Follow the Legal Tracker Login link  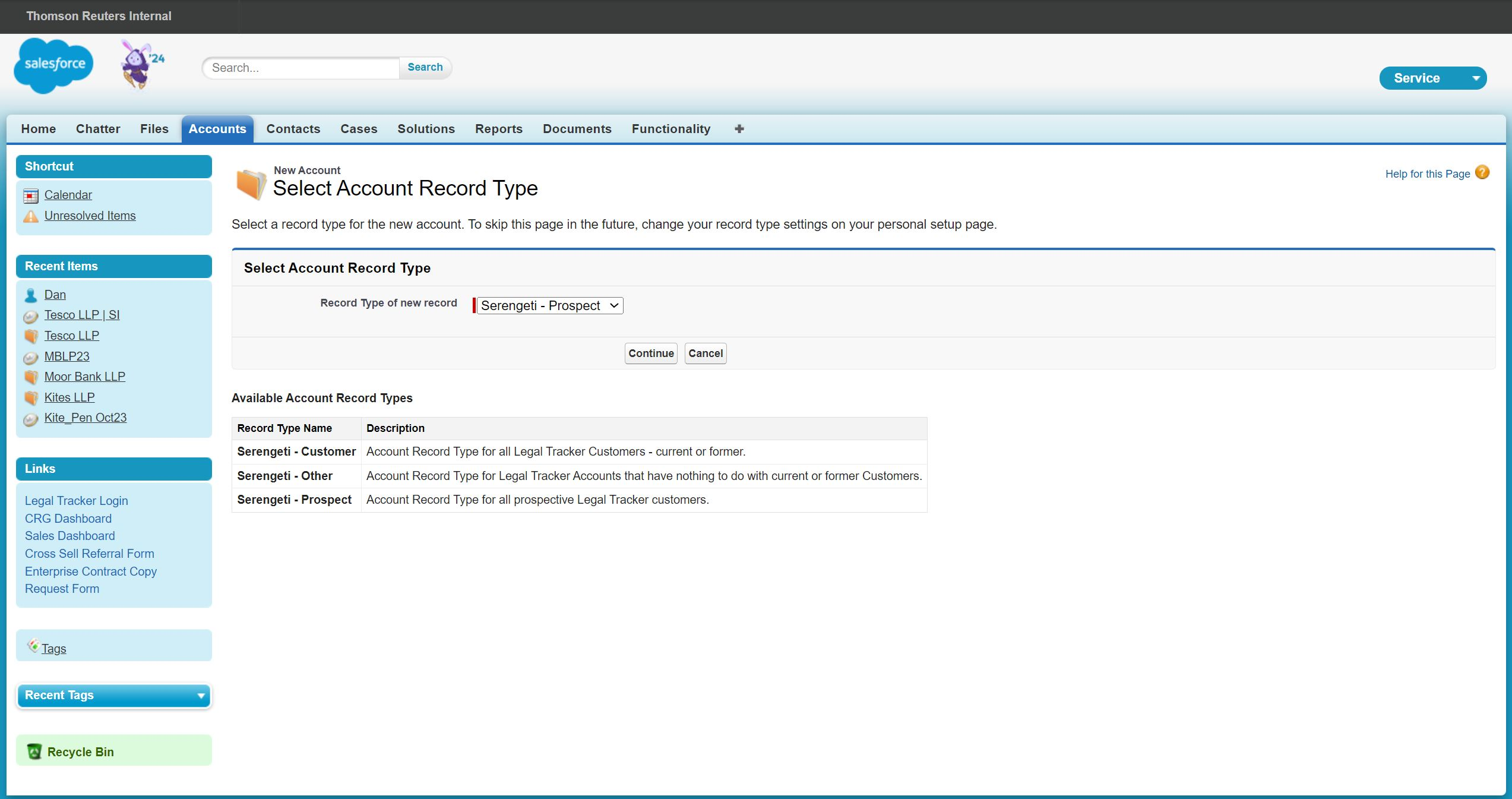[77, 501]
